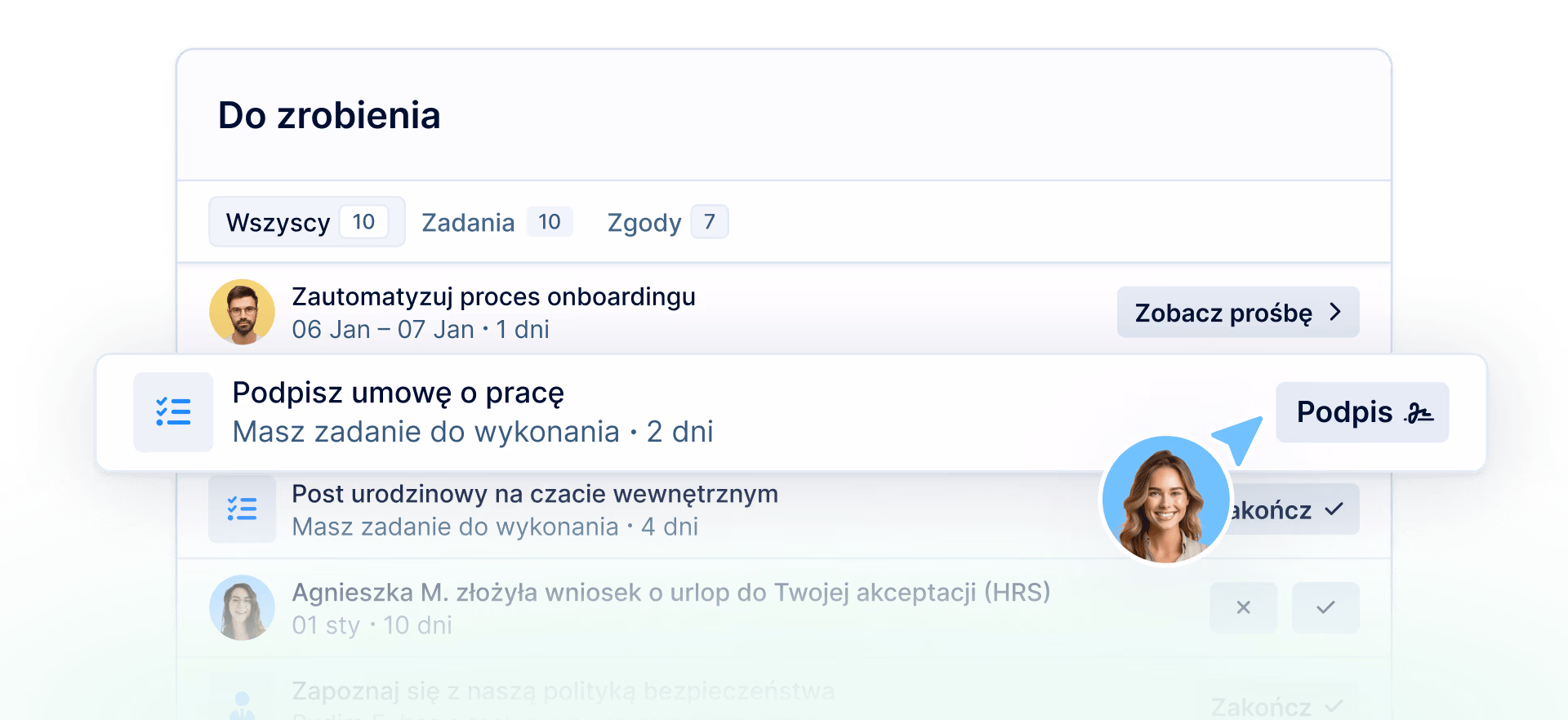Image resolution: width=1568 pixels, height=720 pixels.
Task: Click the bearded man's avatar
Action: (x=242, y=312)
